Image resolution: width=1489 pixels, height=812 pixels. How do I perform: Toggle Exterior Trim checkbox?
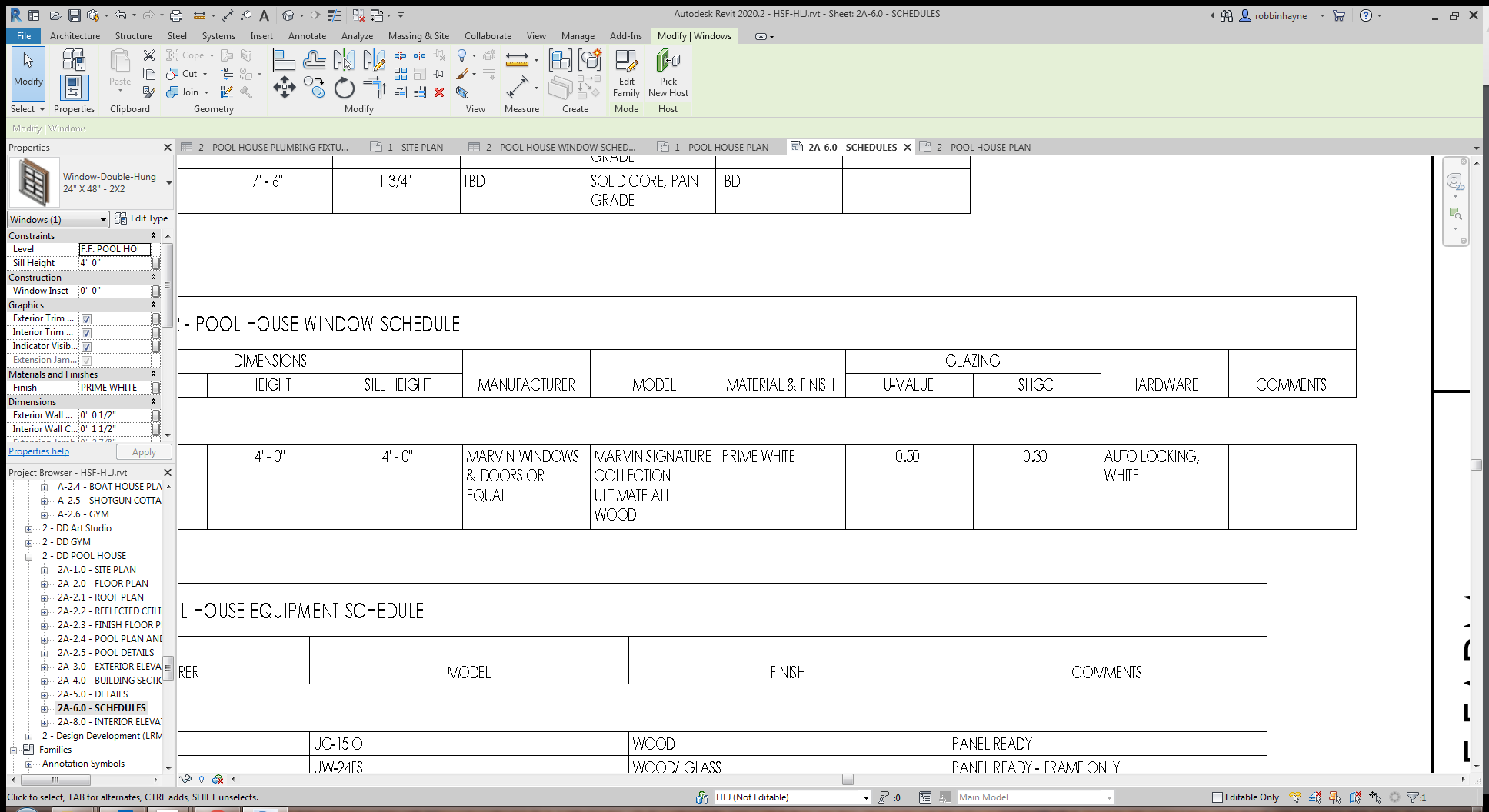[86, 319]
